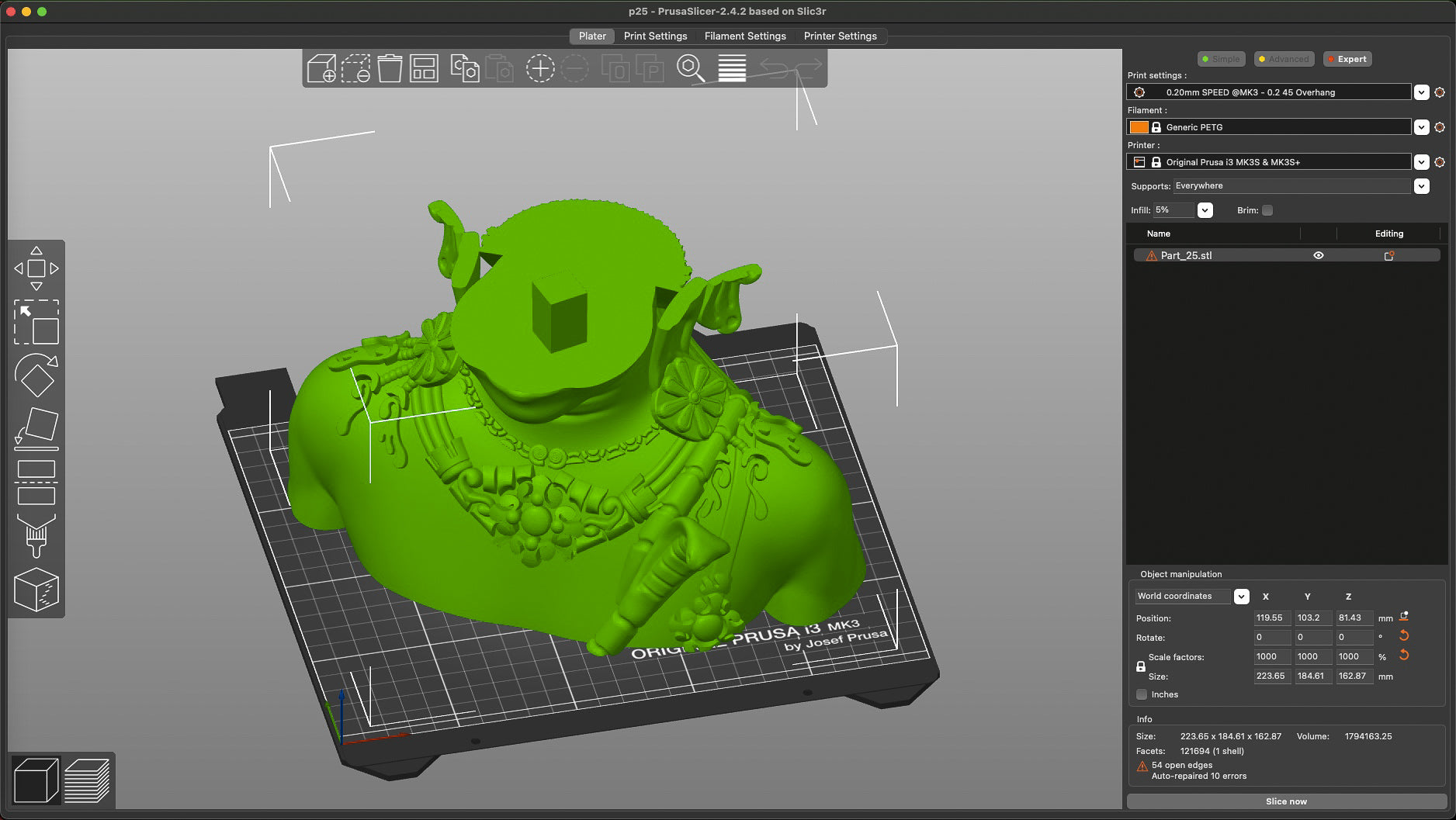Select the Scale tool in left toolbar

[36, 322]
